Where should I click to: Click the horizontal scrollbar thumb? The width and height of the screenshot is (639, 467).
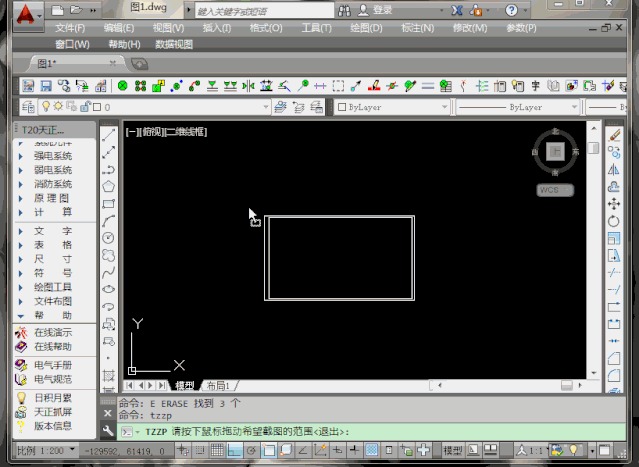pyautogui.click(x=567, y=385)
